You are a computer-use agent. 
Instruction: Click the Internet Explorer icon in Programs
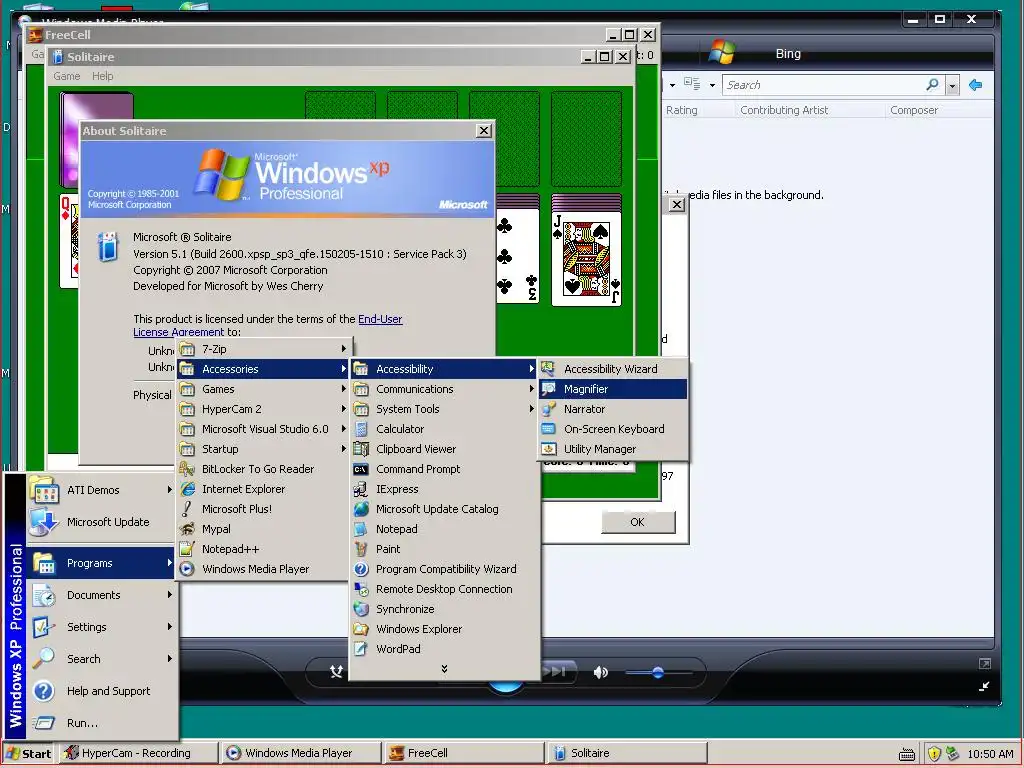point(187,489)
